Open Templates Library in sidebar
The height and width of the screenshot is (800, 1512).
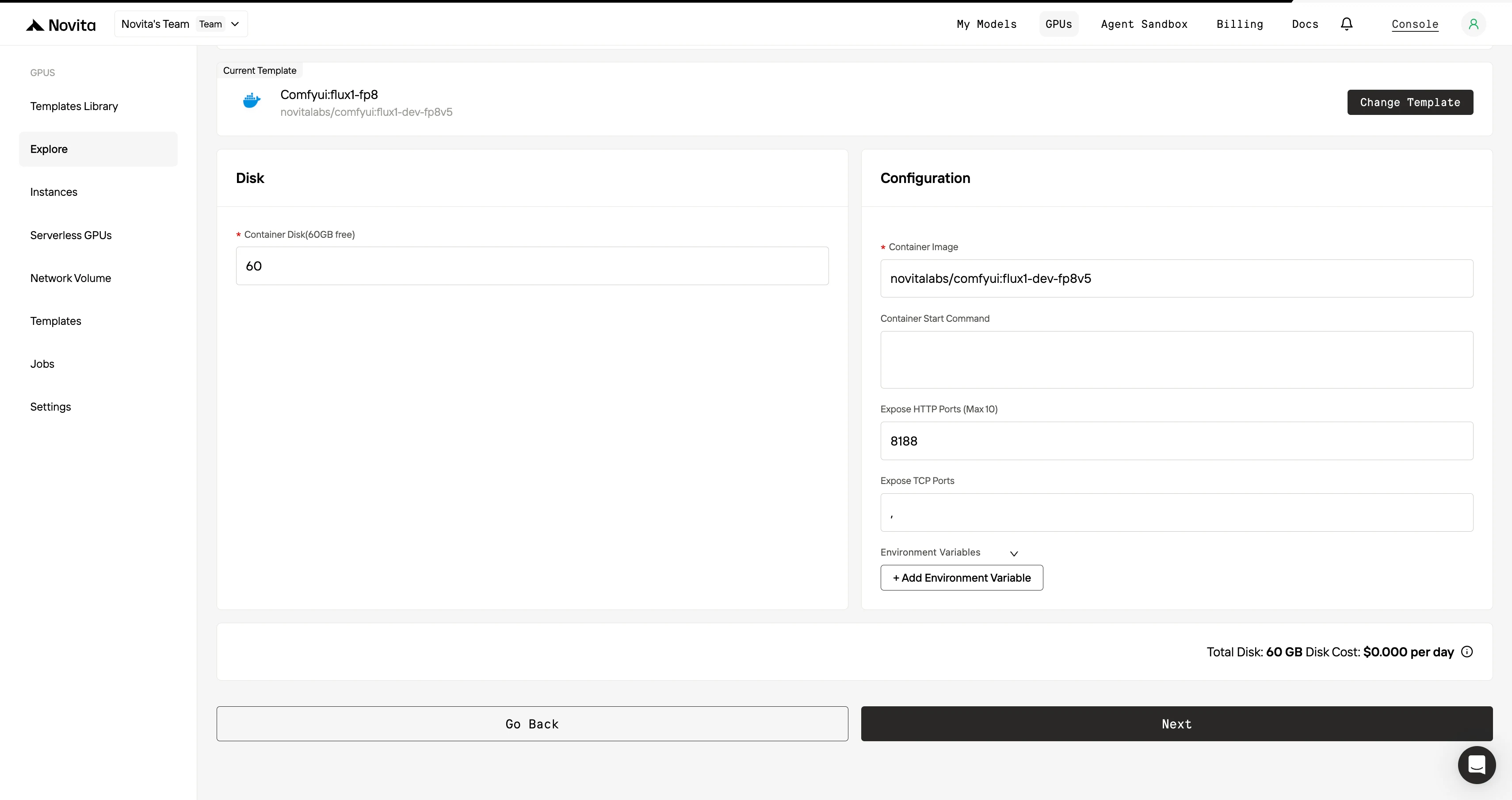98,106
